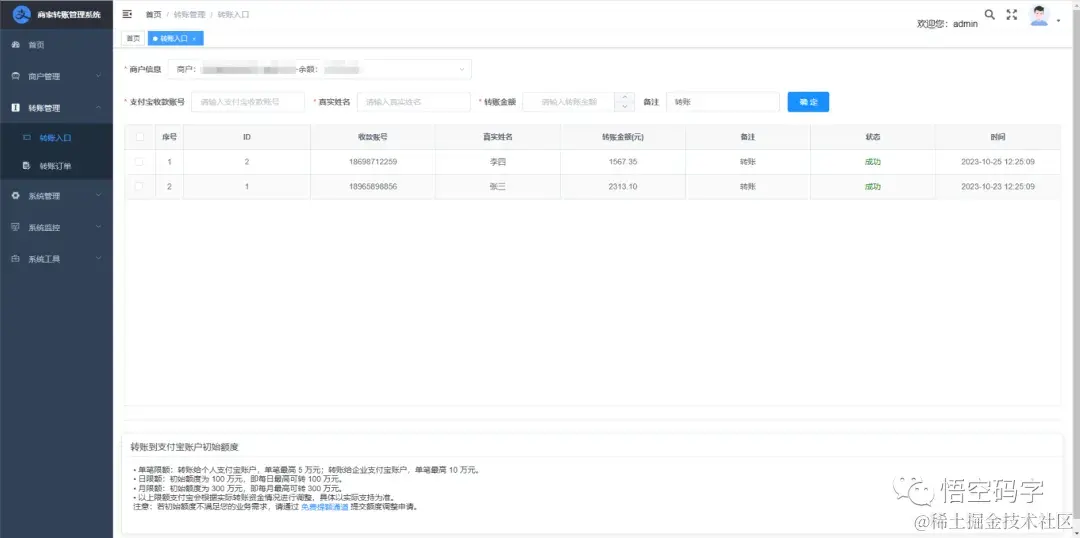Click the 转账金额(元) column header
The width and height of the screenshot is (1080, 538).
pos(623,137)
